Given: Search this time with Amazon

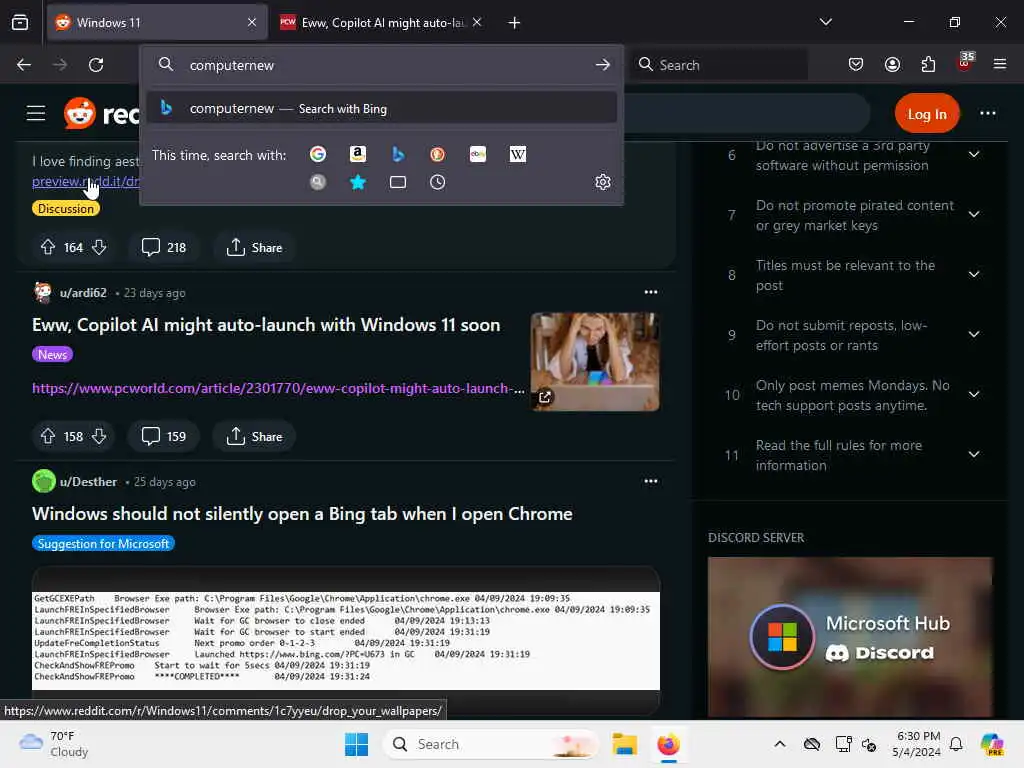Looking at the screenshot, I should [357, 154].
